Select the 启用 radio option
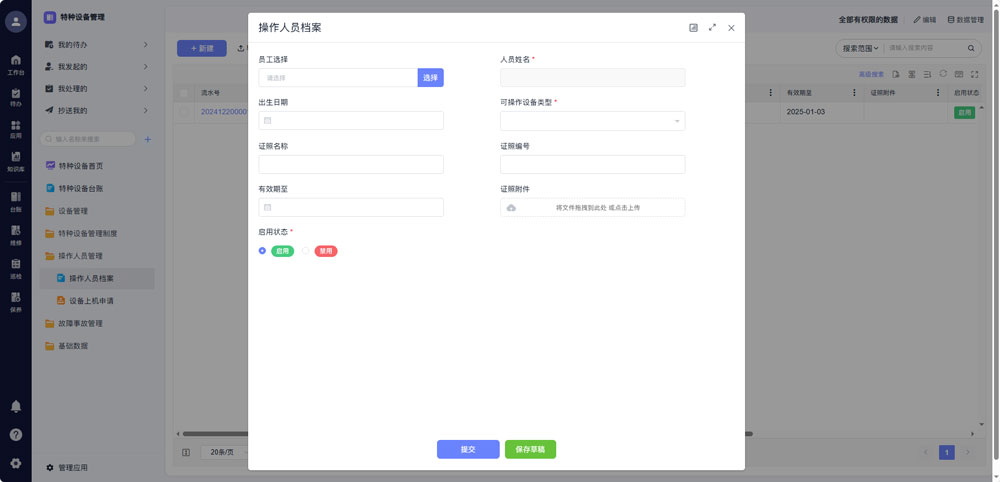Viewport: 1000px width, 482px height. coord(263,251)
